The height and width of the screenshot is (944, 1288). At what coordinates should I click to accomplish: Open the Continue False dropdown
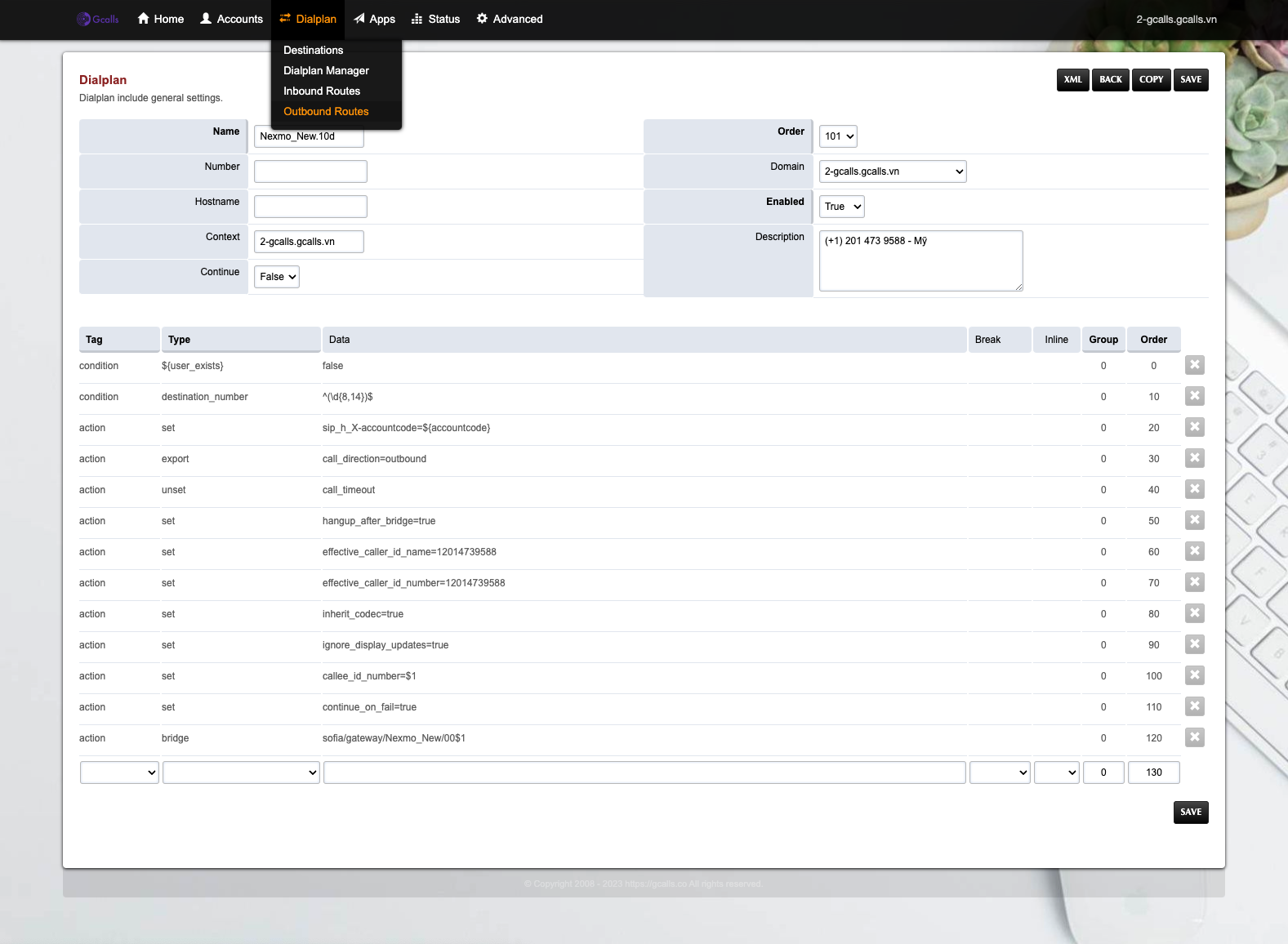[x=277, y=277]
